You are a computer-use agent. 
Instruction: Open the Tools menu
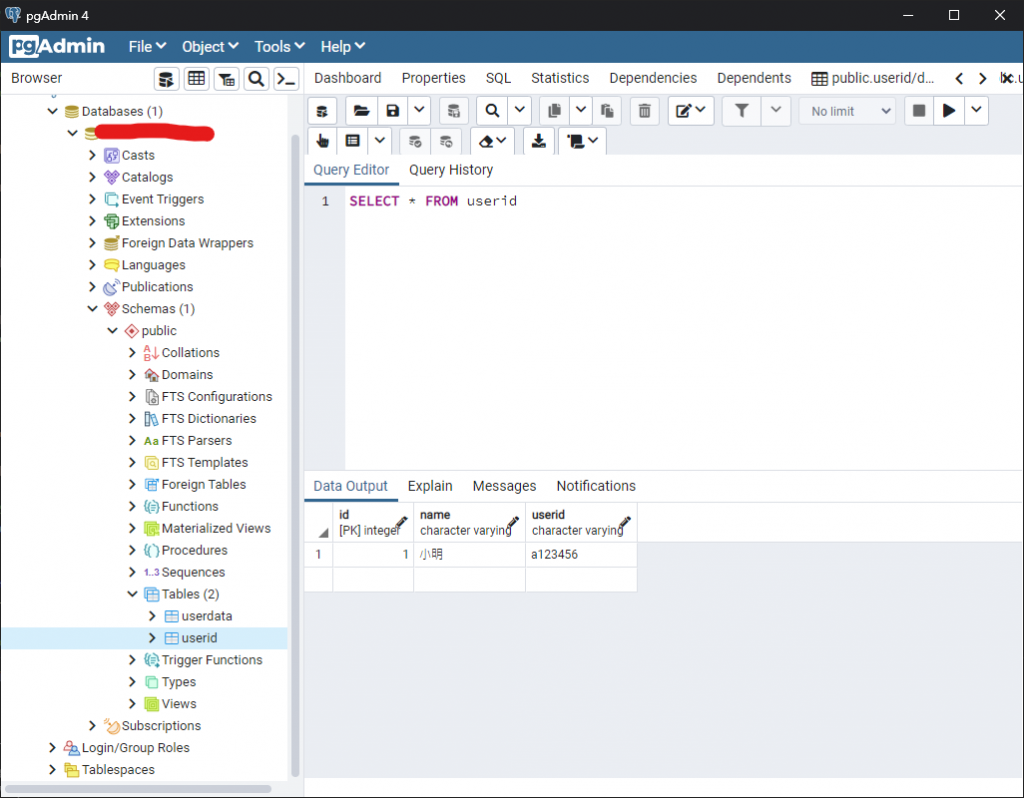pos(280,47)
